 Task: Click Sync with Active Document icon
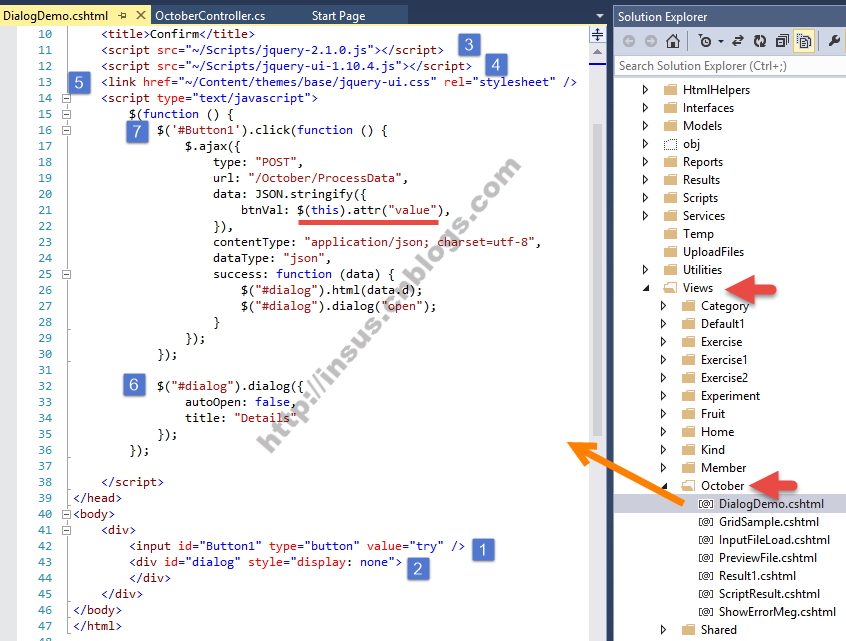pos(738,41)
